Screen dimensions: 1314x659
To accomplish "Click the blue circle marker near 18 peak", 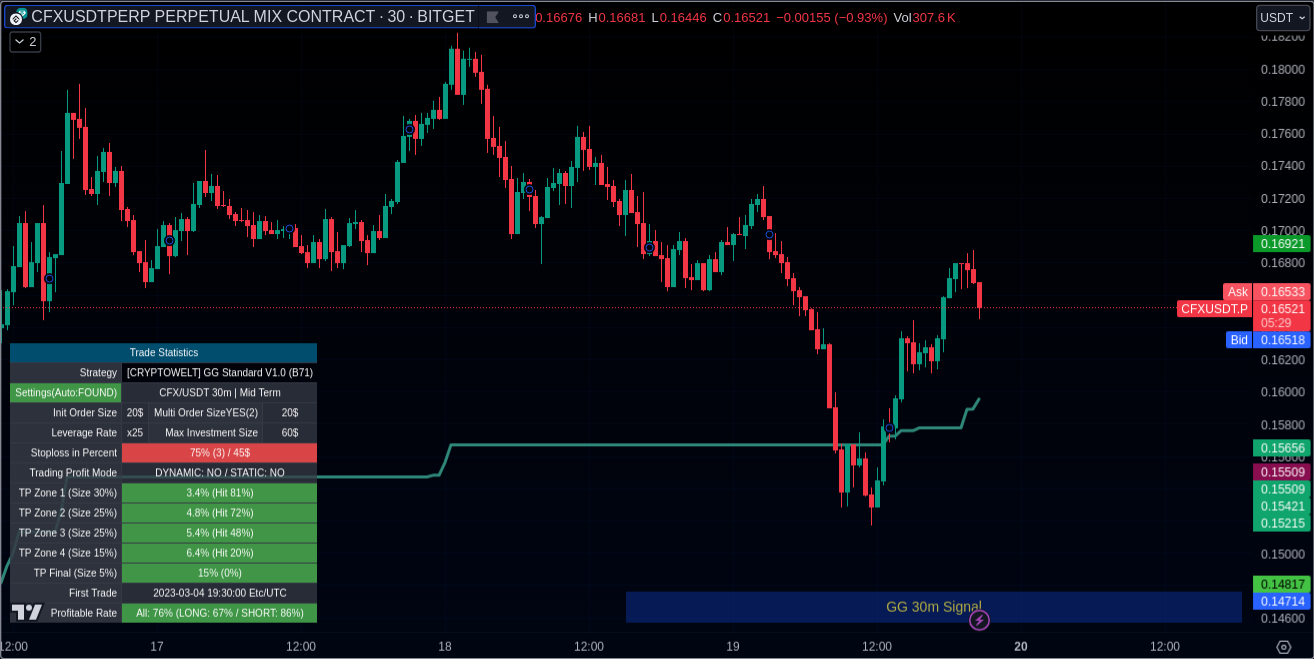I will [409, 129].
